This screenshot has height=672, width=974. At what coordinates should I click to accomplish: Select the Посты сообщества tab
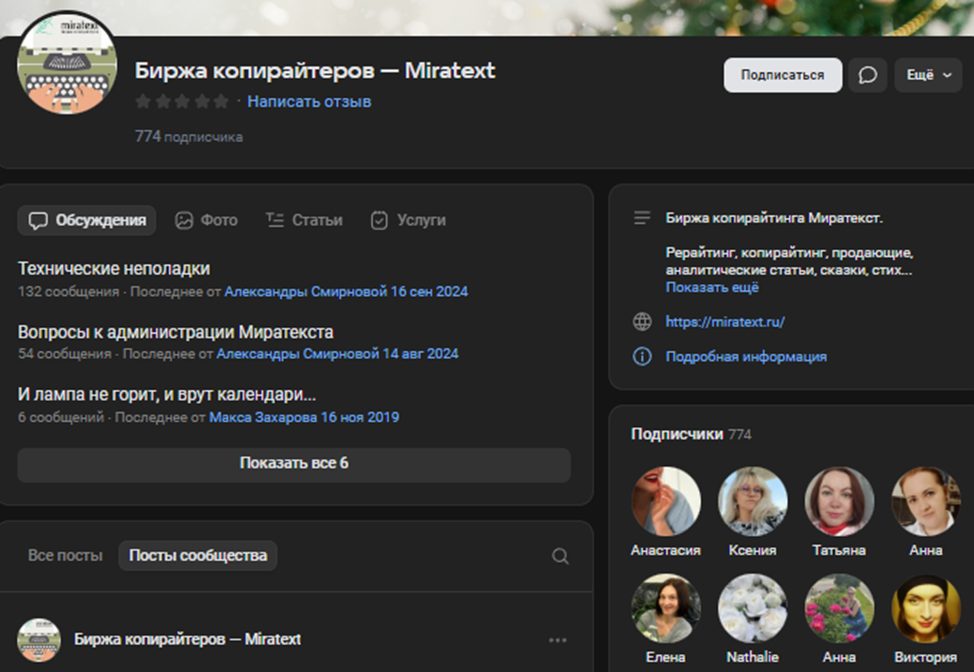click(x=198, y=555)
